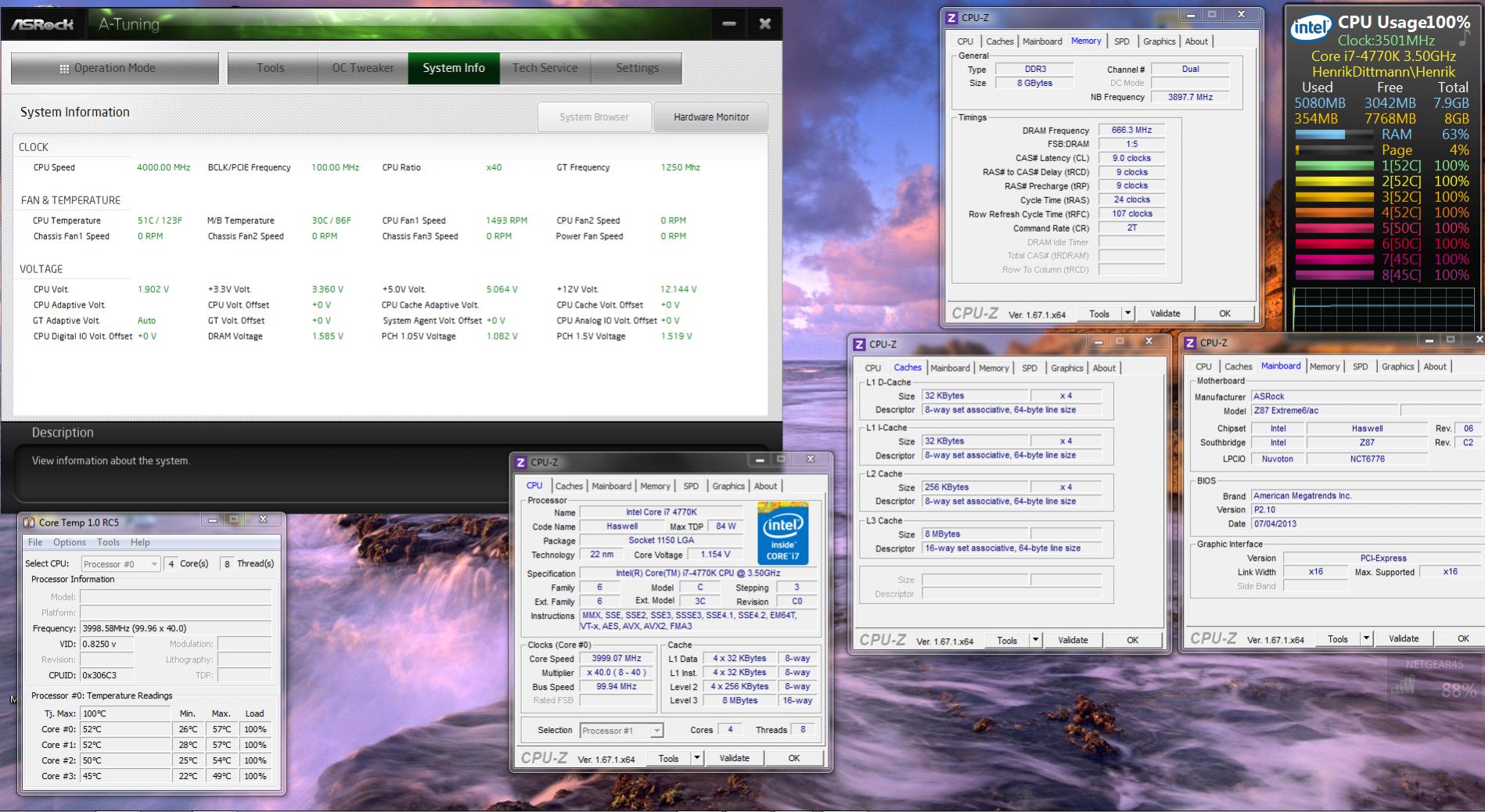Image resolution: width=1485 pixels, height=812 pixels.
Task: Click OK in the CPU-Z CPU tab window
Action: [x=794, y=758]
